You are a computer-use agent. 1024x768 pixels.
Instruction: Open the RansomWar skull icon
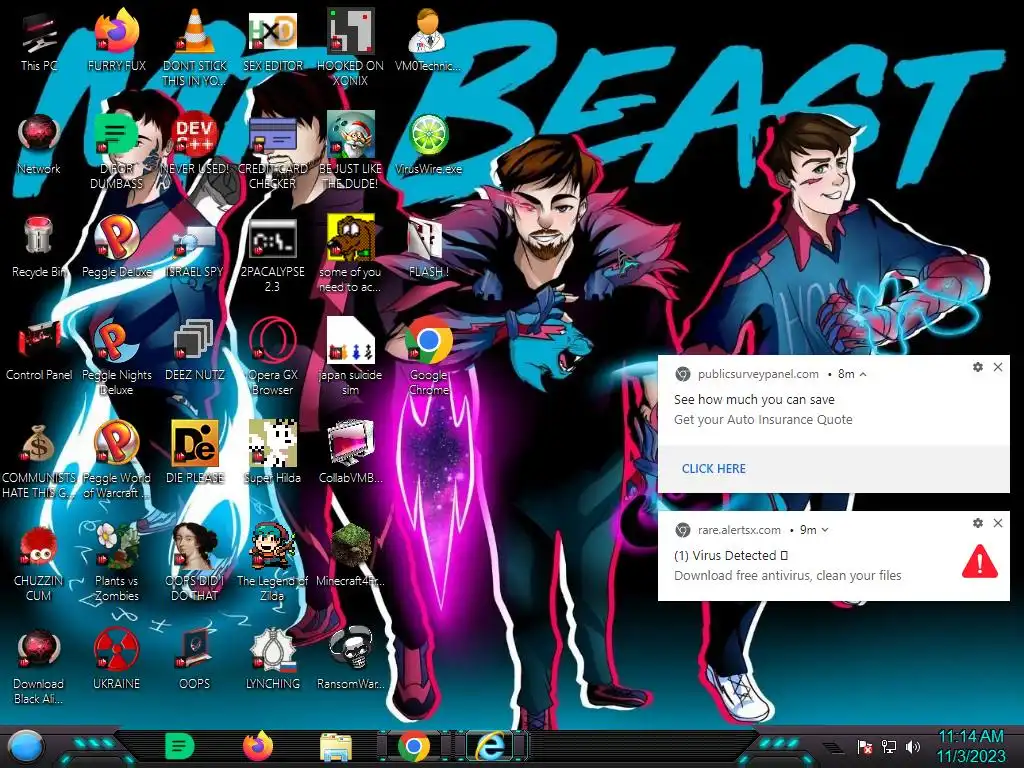click(x=351, y=660)
